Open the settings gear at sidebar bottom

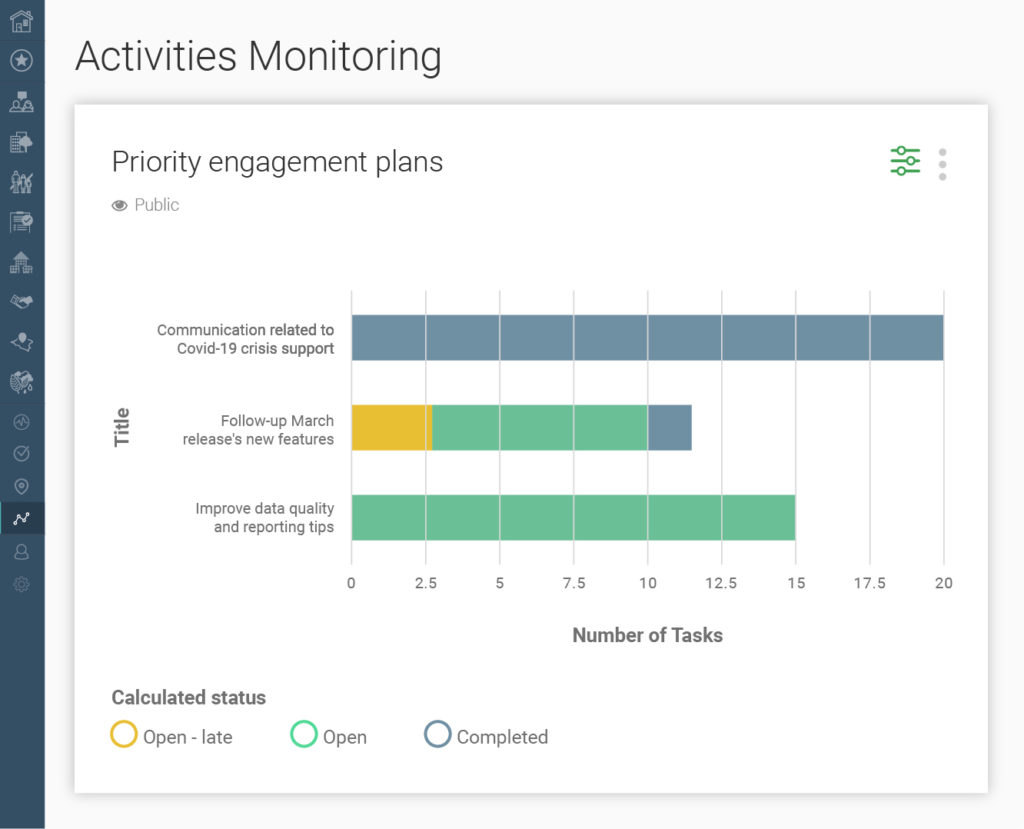click(22, 585)
